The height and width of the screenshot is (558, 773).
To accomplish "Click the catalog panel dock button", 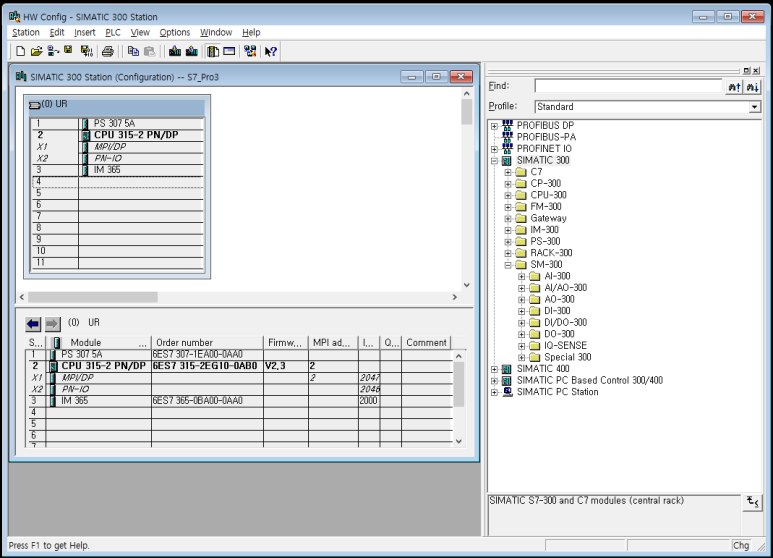I will point(747,70).
